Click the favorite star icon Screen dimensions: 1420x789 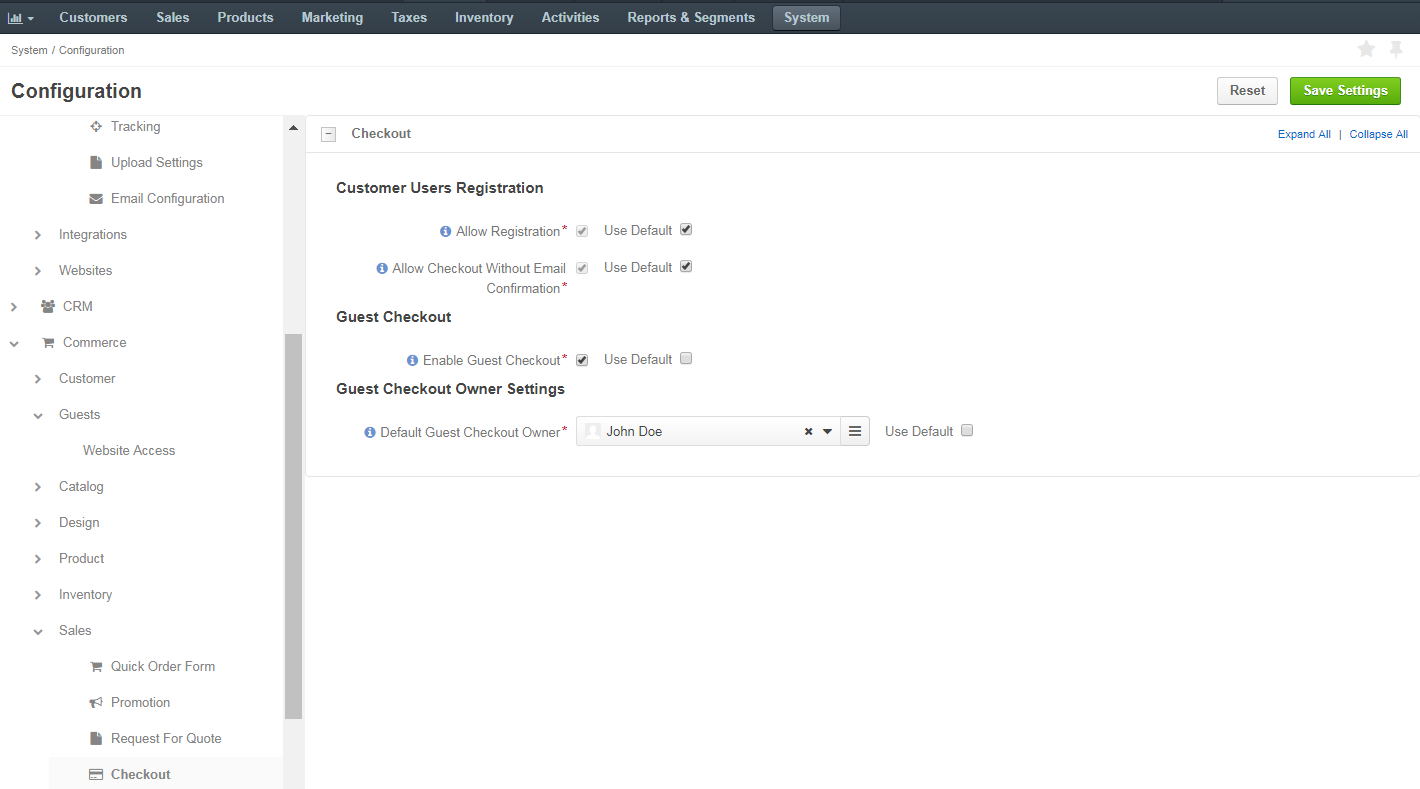point(1366,49)
